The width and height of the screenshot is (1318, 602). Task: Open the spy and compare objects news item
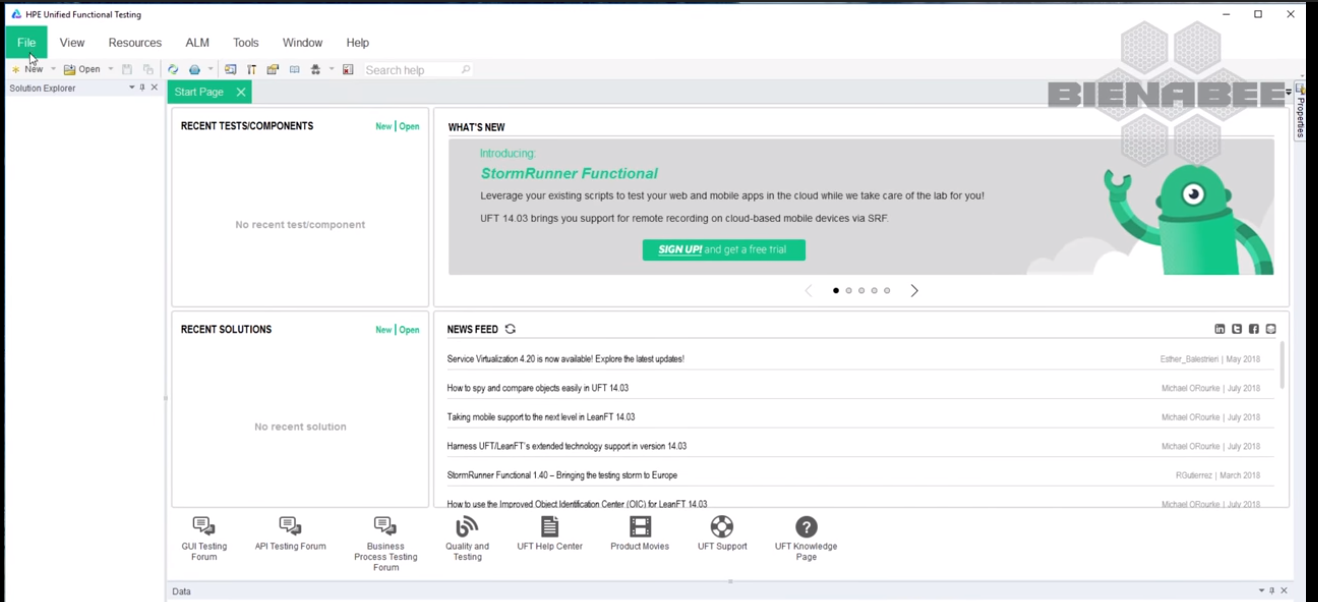coord(538,388)
